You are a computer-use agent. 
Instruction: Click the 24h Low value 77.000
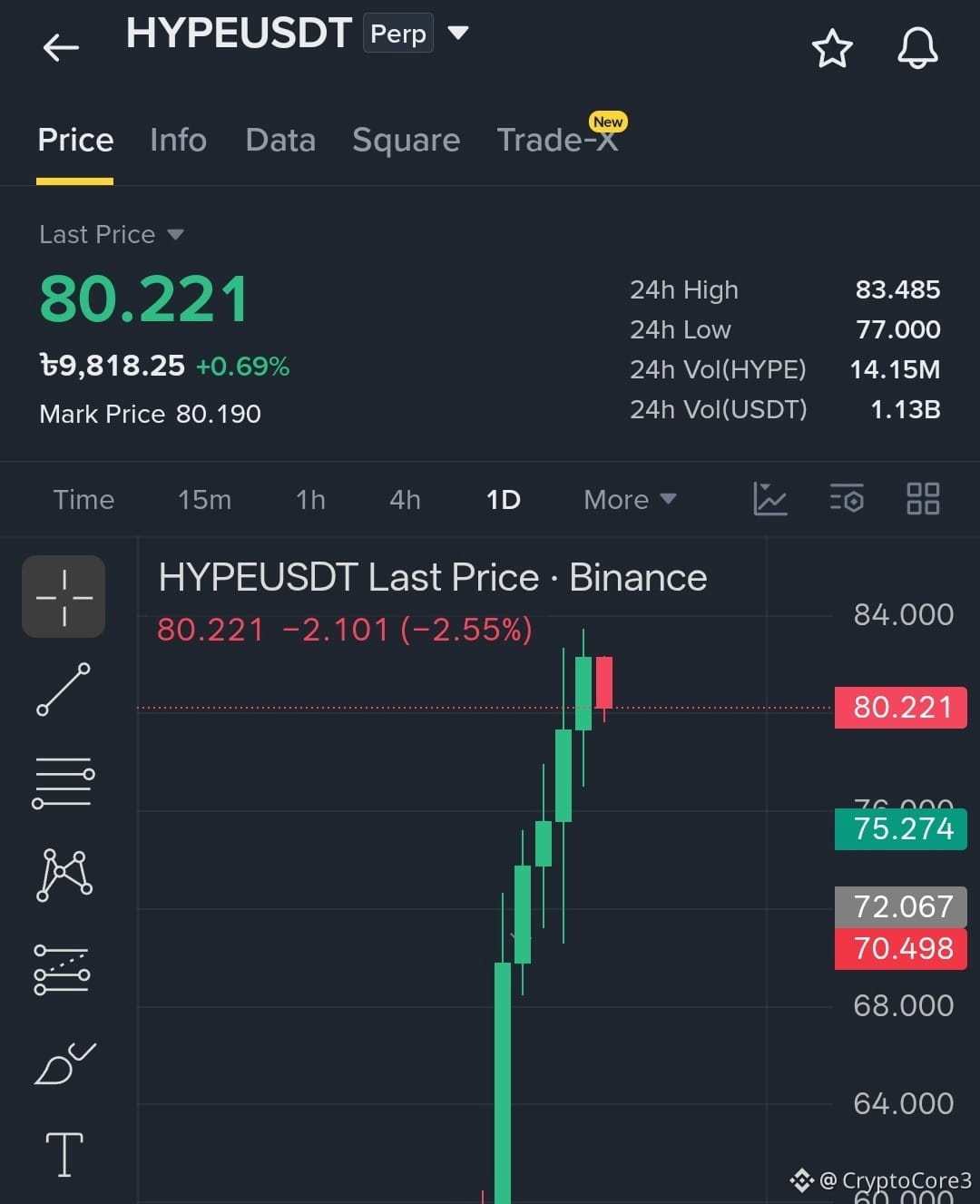tap(898, 330)
